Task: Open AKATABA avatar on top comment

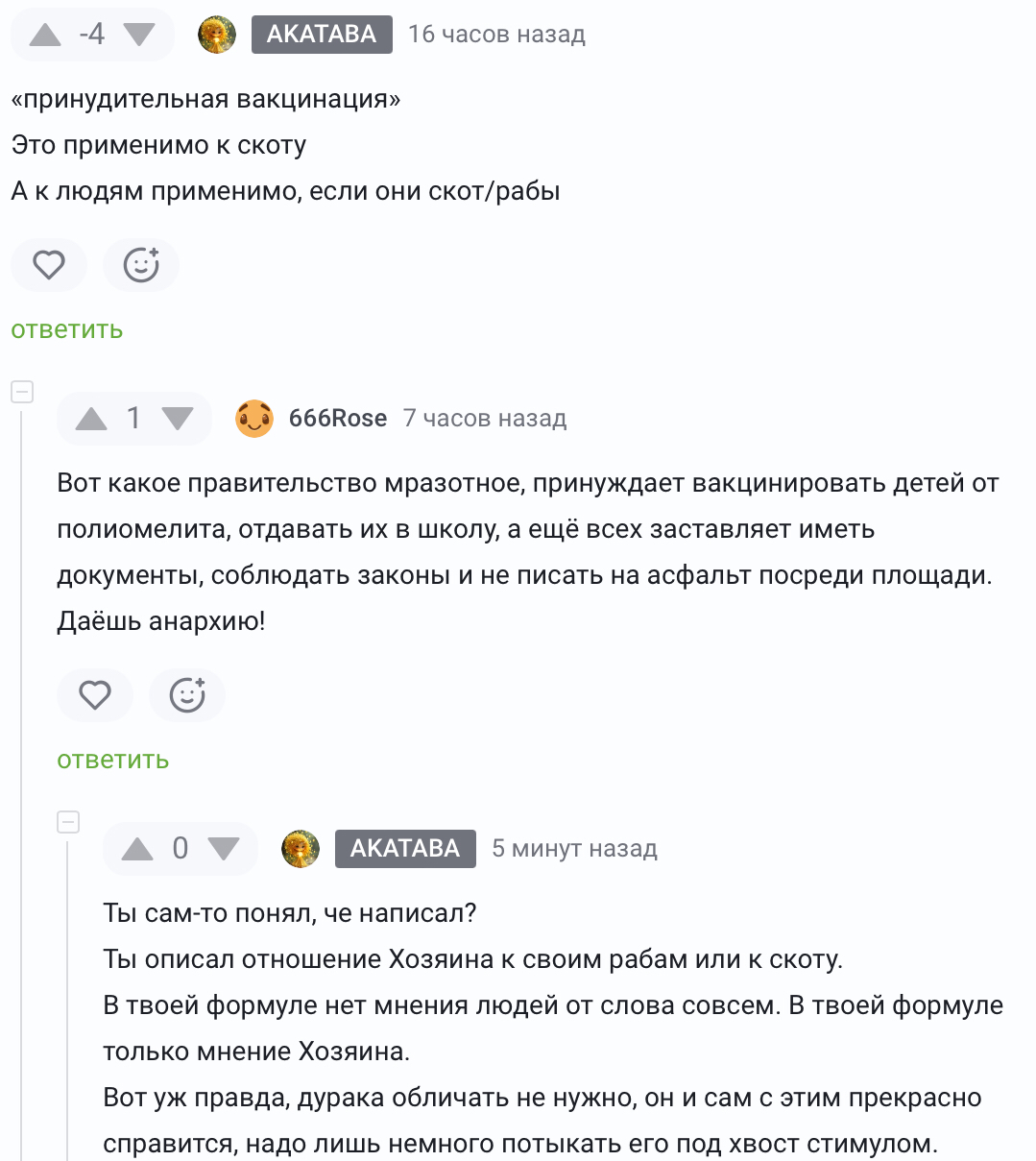Action: (x=217, y=35)
